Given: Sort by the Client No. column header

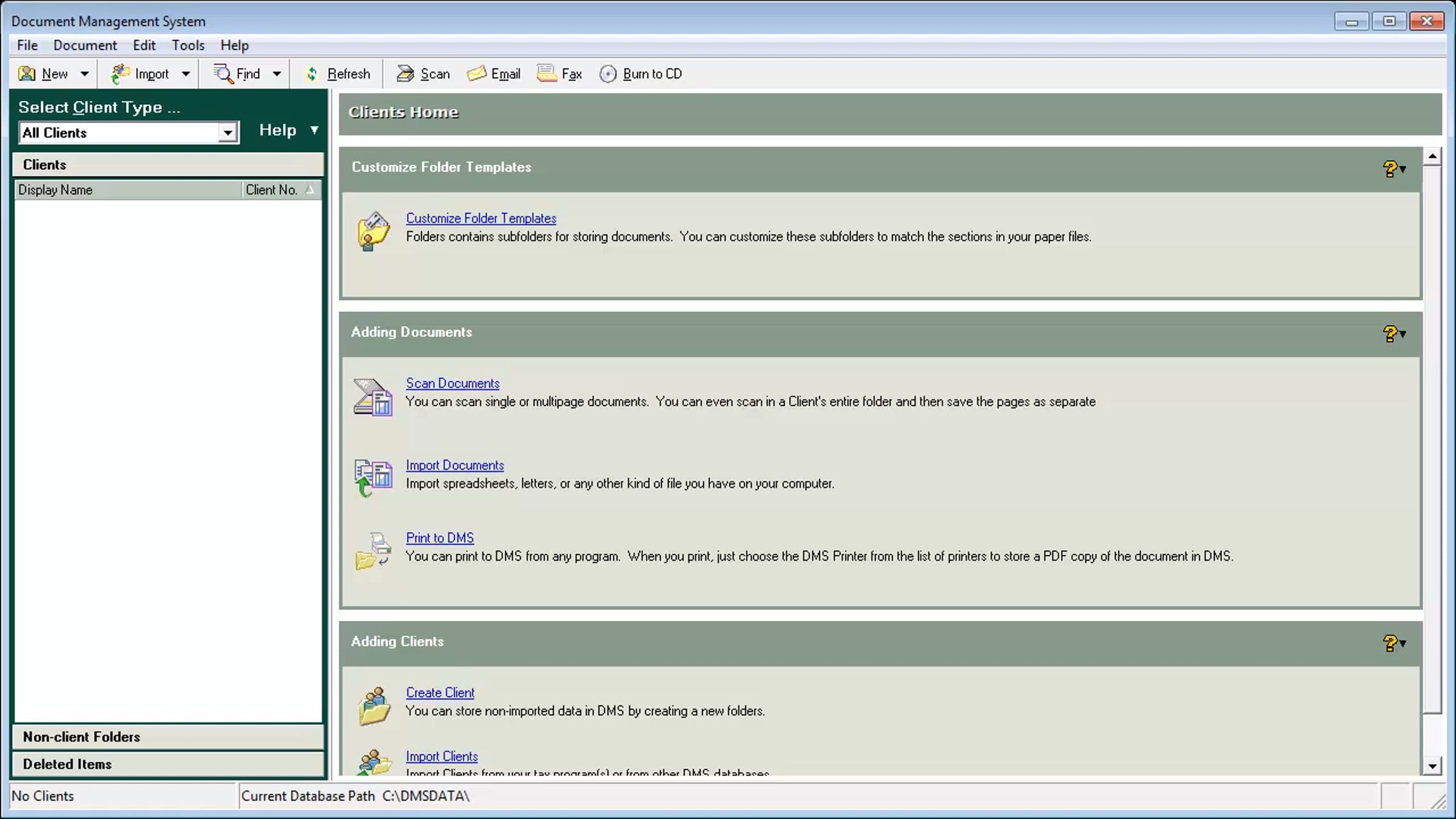Looking at the screenshot, I should coord(272,189).
